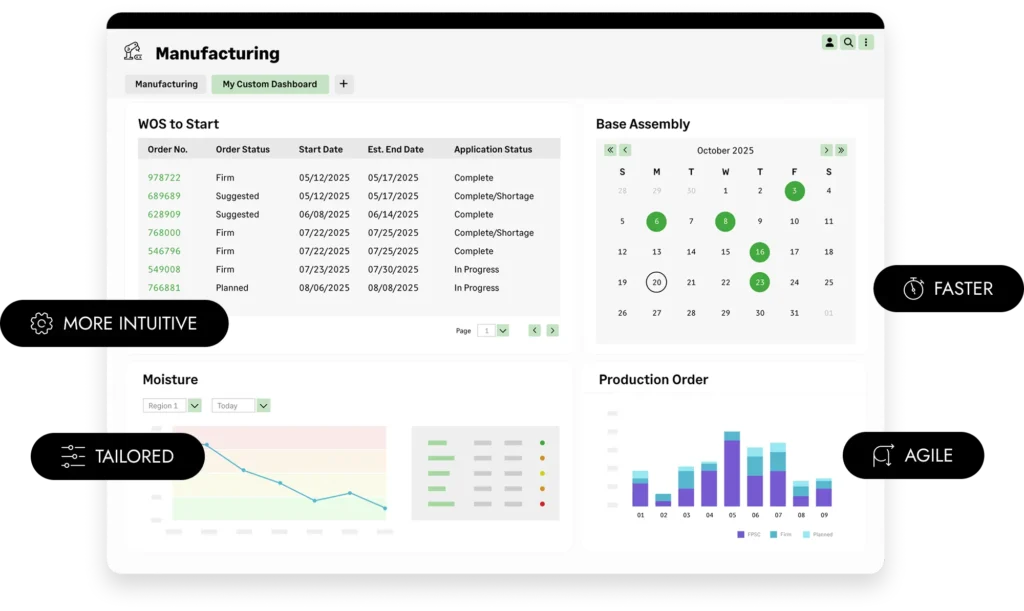This screenshot has height=611, width=1024.
Task: Open the Region 1 dropdown
Action: tap(194, 406)
